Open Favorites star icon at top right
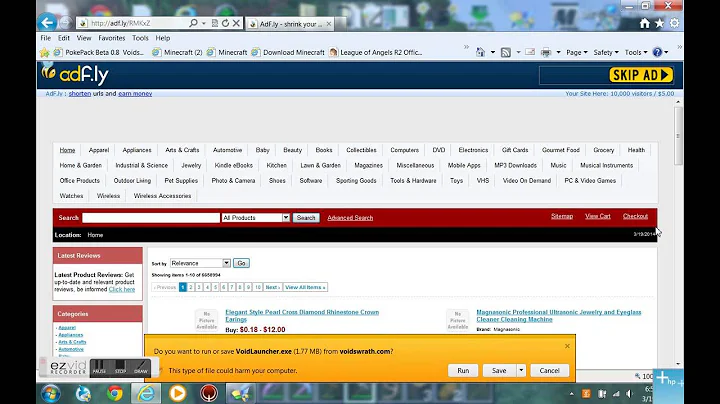Screen dimensions: 720x404 659,23
